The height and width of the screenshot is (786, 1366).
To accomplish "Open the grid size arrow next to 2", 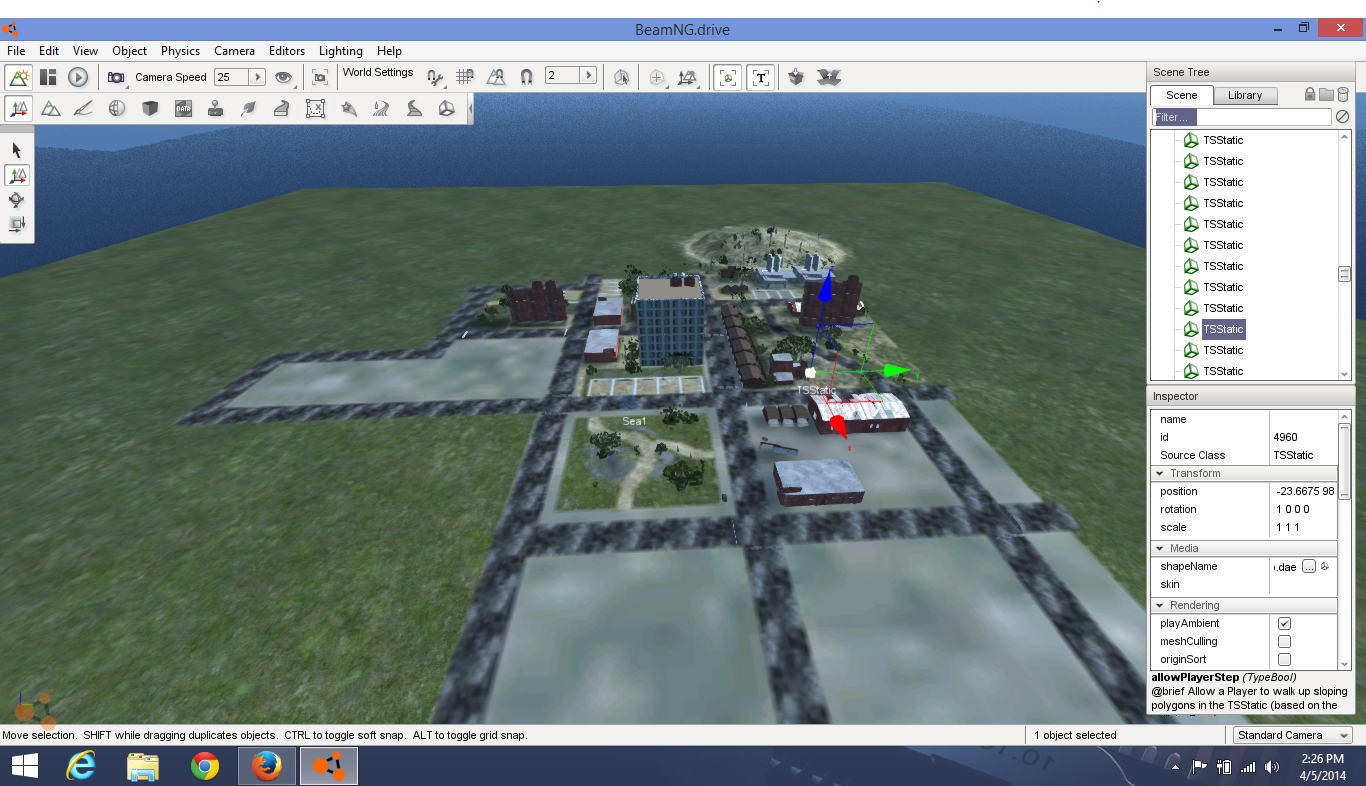I will (588, 76).
